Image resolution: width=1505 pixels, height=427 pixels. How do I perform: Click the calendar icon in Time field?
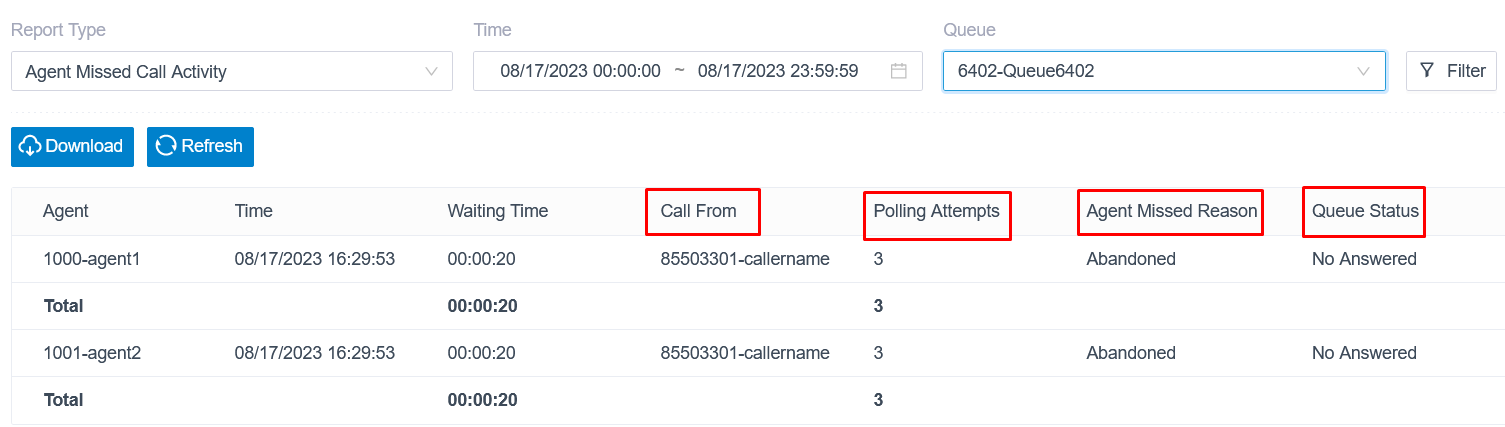coord(898,71)
